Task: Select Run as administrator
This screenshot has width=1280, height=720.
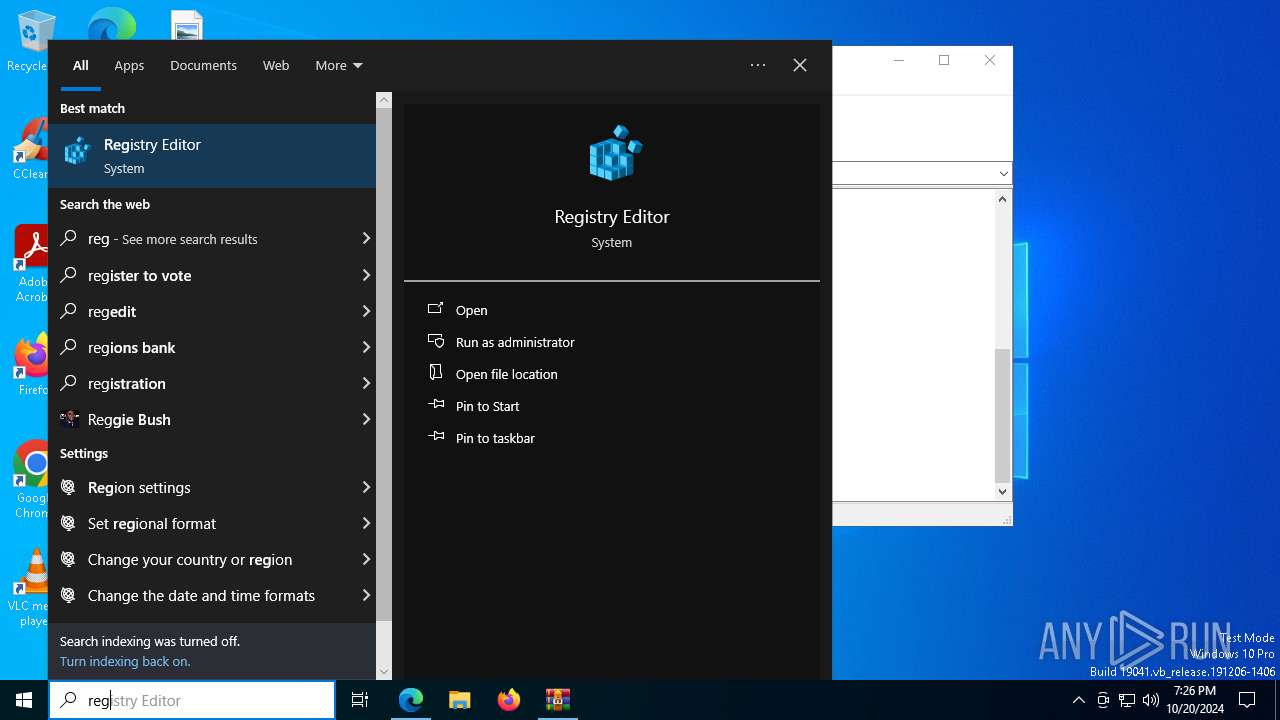Action: pyautogui.click(x=515, y=342)
